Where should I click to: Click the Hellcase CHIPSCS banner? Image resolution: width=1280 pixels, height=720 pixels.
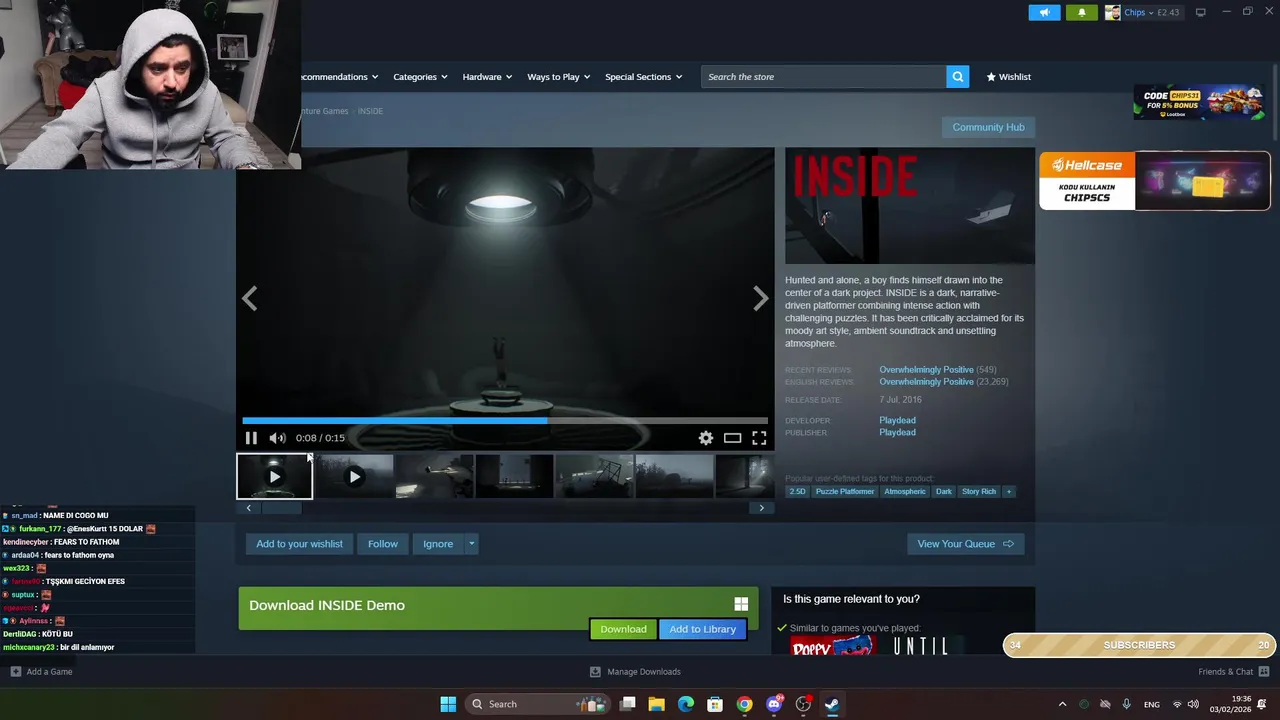coord(1154,181)
